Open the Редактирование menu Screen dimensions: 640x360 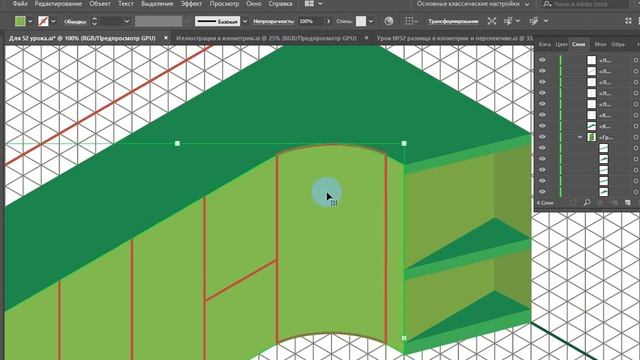58,4
